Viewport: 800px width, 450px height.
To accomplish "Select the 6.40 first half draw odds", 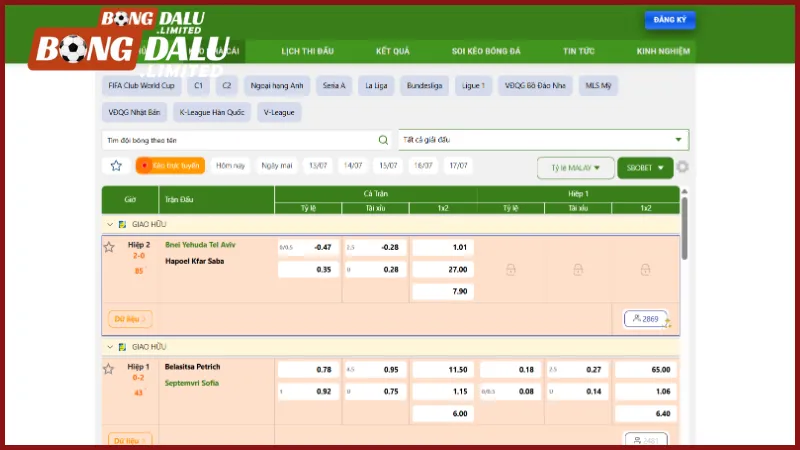I will pos(645,413).
